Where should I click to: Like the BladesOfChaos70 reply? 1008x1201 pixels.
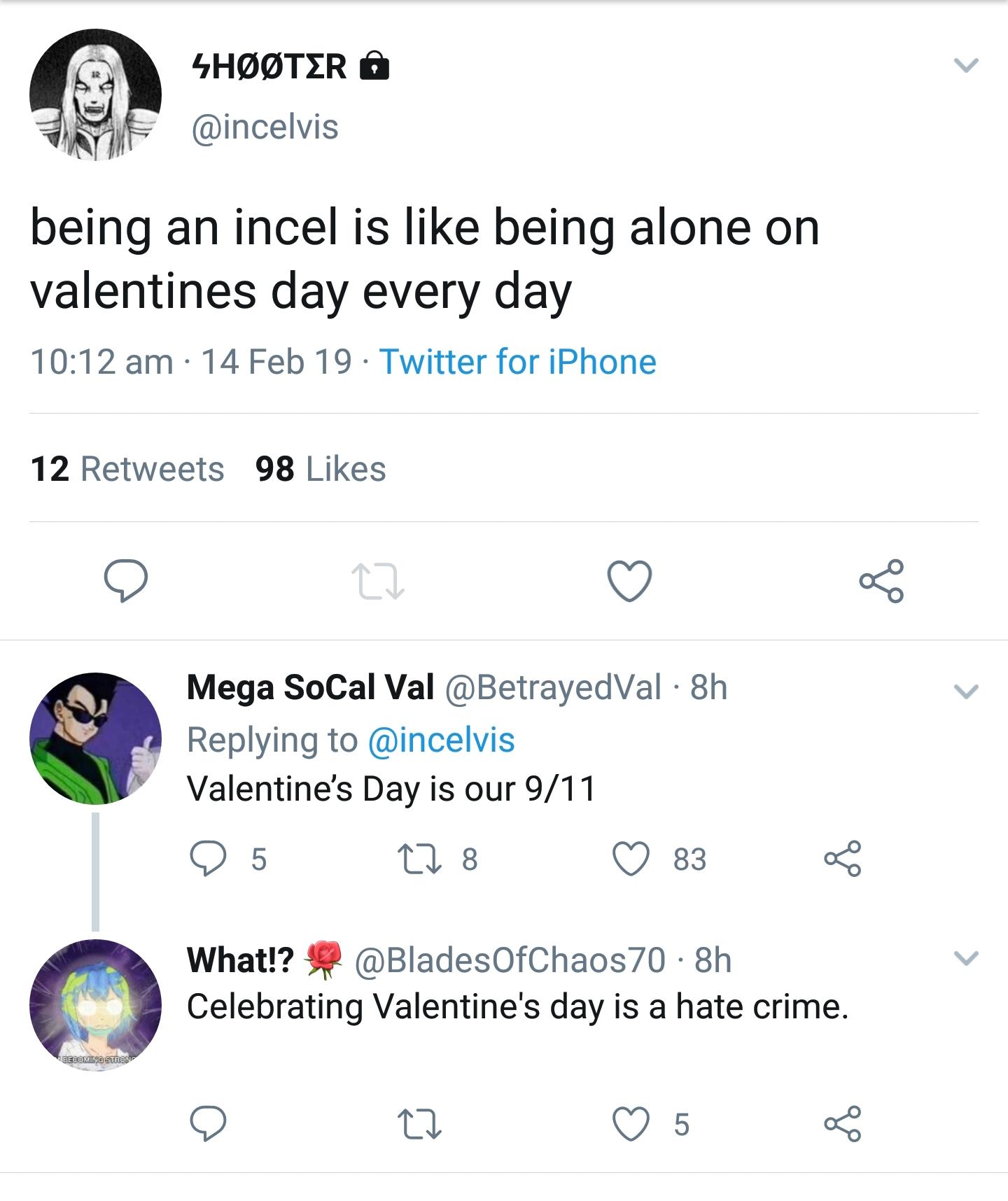631,1124
